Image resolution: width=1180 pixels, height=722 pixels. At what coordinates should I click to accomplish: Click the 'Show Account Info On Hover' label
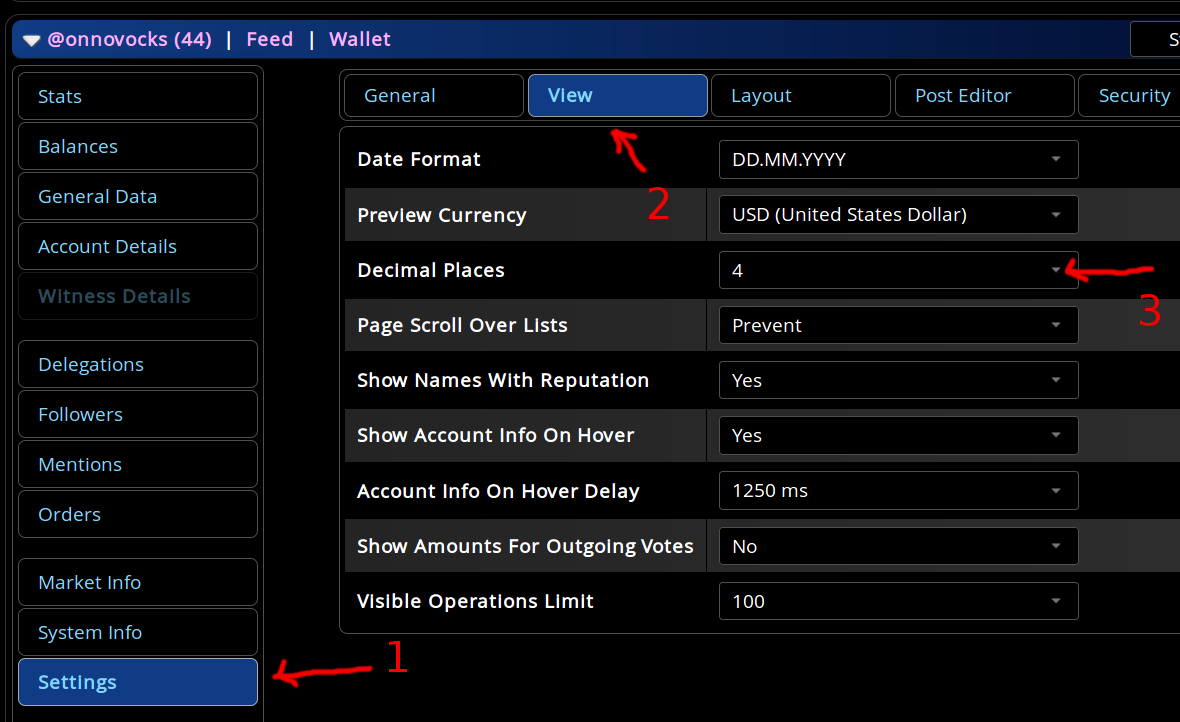495,435
